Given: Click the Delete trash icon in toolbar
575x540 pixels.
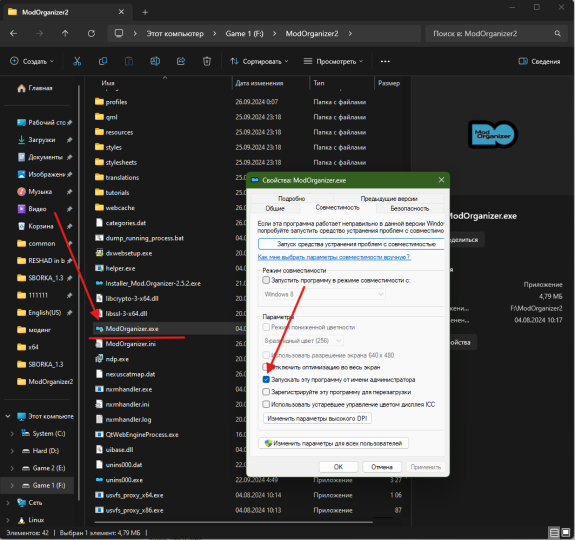Looking at the screenshot, I should point(207,61).
